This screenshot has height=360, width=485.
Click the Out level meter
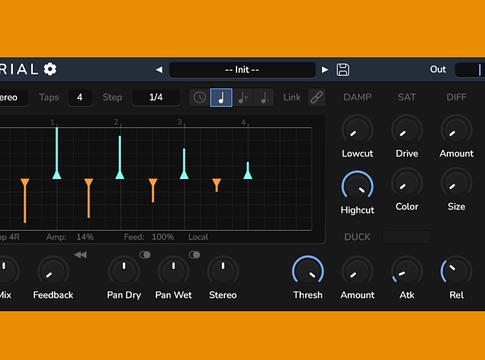[x=470, y=70]
